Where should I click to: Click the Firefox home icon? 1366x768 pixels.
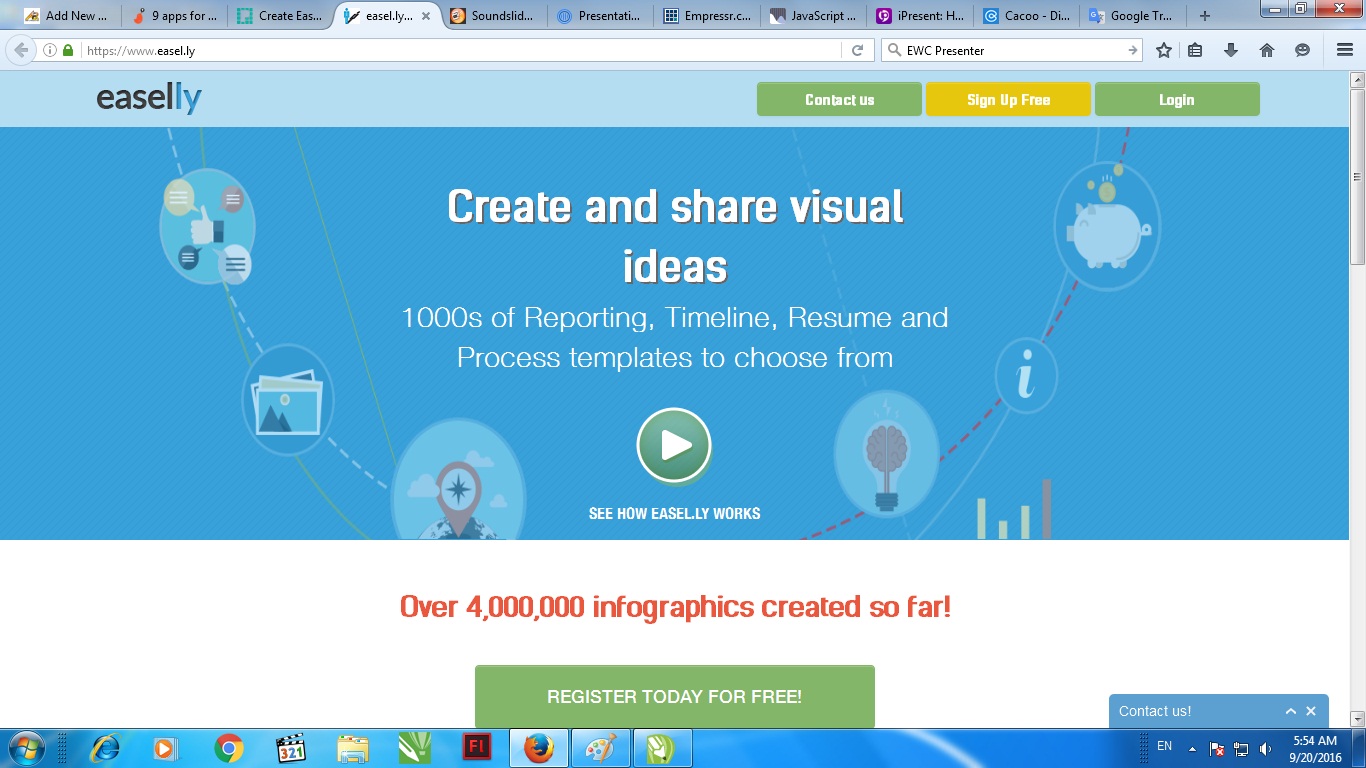(1267, 50)
